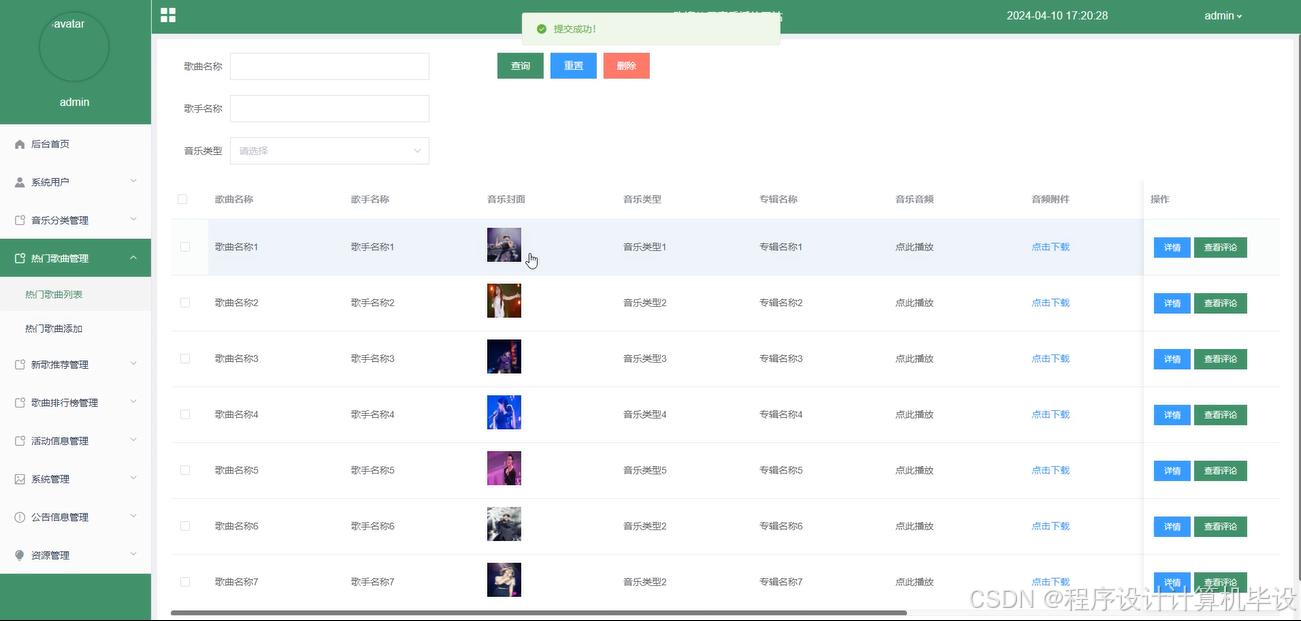Image resolution: width=1301 pixels, height=621 pixels.
Task: Click 查看评论 button for 歌曲名称1
Action: [1220, 247]
